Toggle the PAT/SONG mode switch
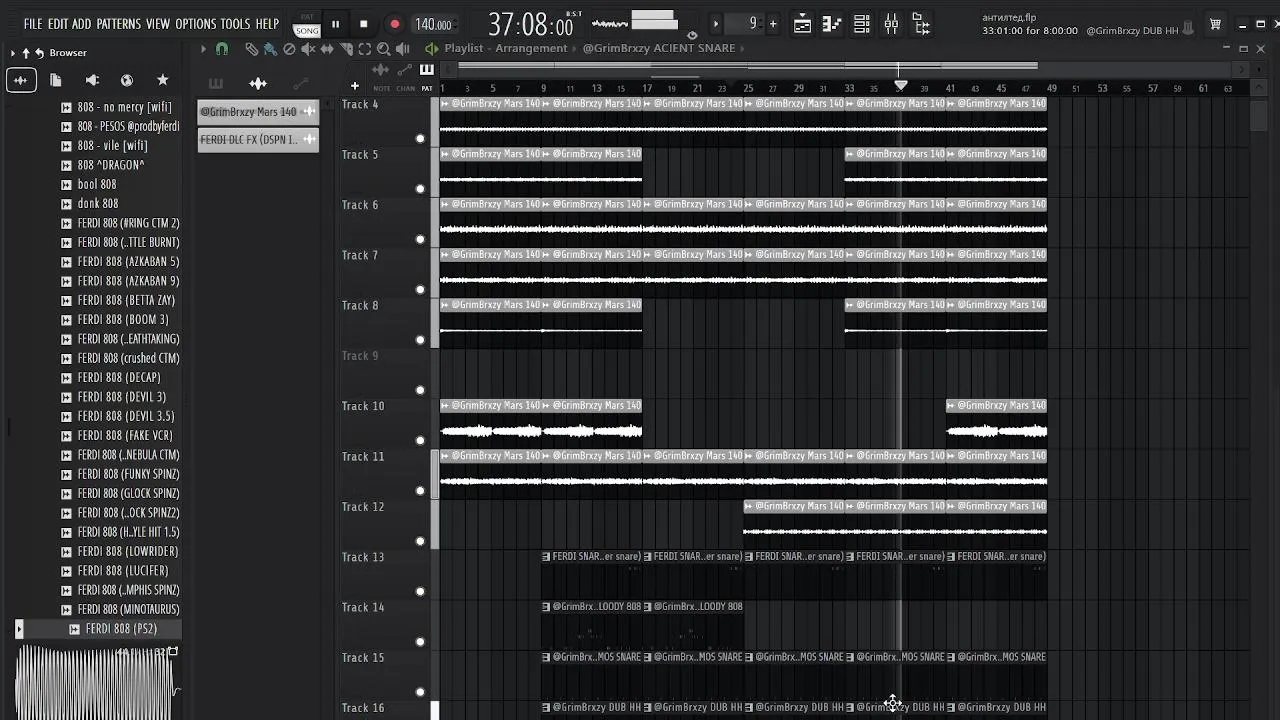Image resolution: width=1280 pixels, height=720 pixels. click(307, 25)
